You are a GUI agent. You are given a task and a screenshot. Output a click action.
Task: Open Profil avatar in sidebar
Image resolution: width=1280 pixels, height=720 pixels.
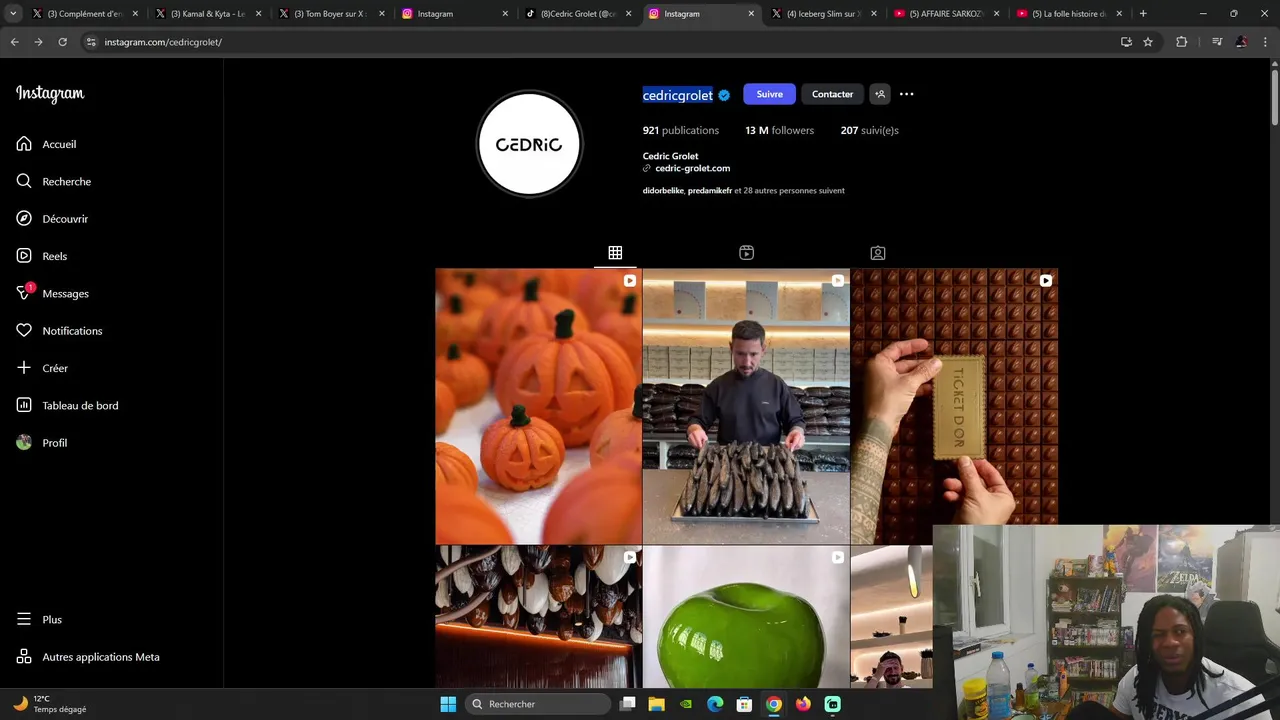[24, 442]
